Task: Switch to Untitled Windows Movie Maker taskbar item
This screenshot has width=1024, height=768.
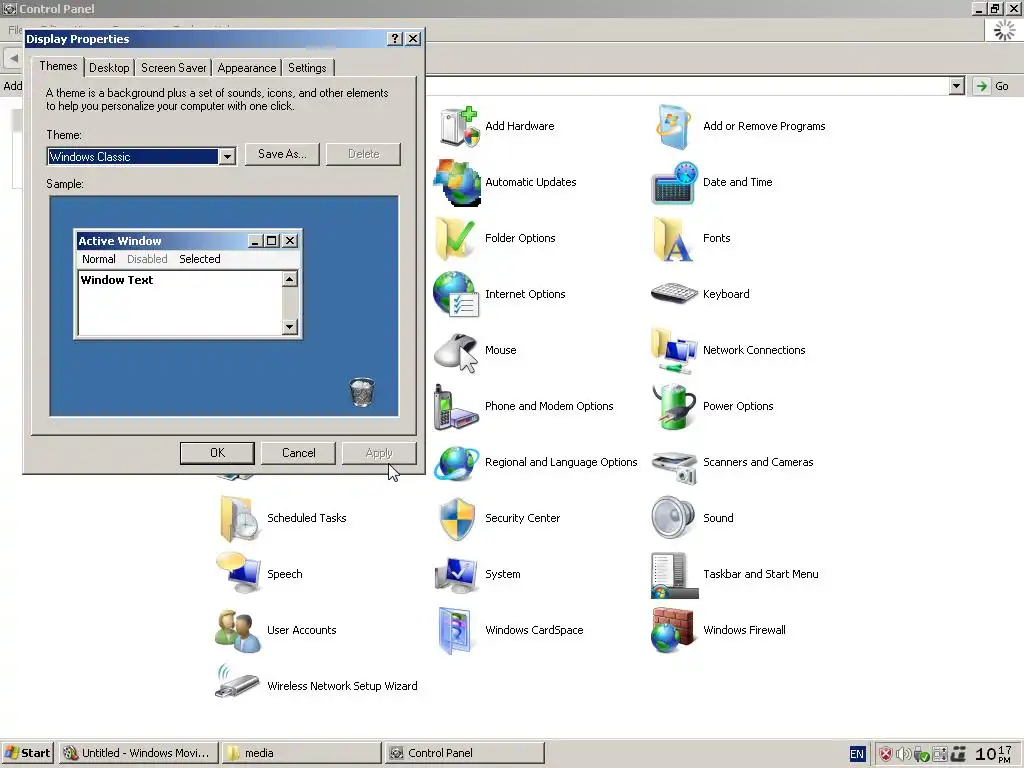Action: (138, 753)
